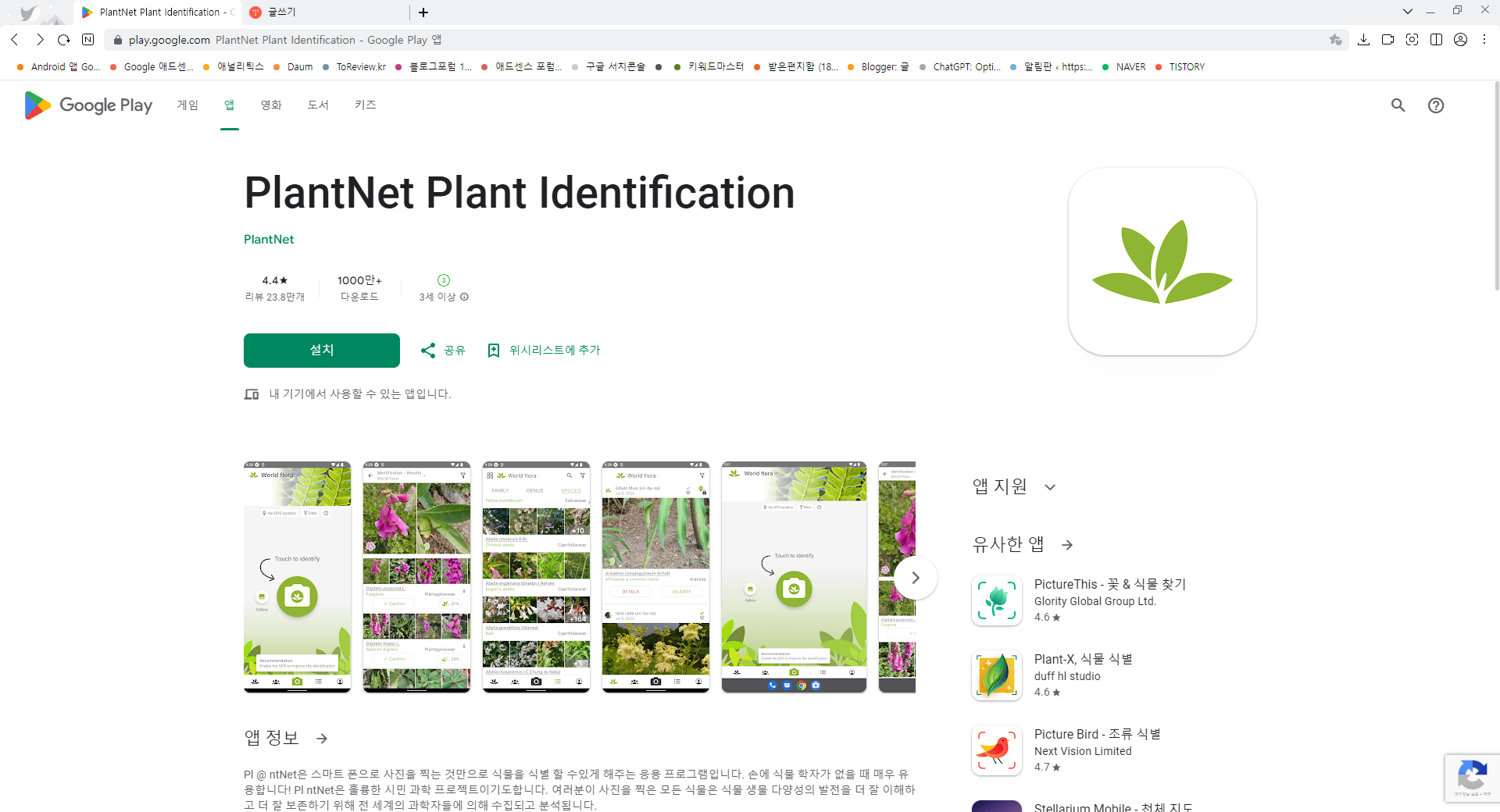This screenshot has height=812, width=1500.
Task: Click the 설치 install button
Action: (321, 350)
